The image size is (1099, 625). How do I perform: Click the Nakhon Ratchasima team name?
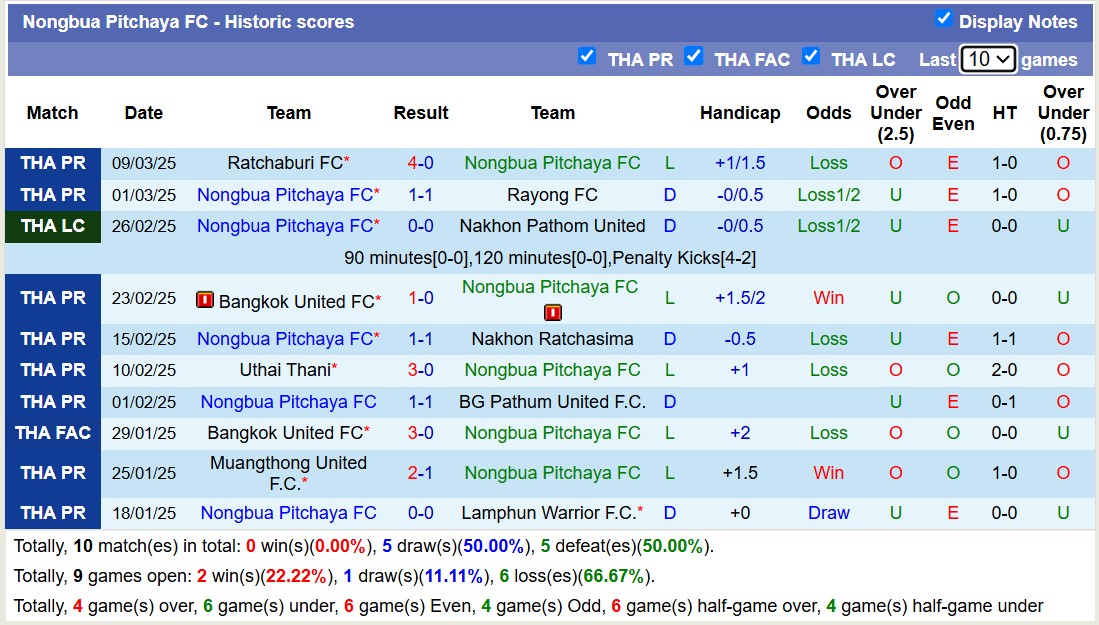552,339
